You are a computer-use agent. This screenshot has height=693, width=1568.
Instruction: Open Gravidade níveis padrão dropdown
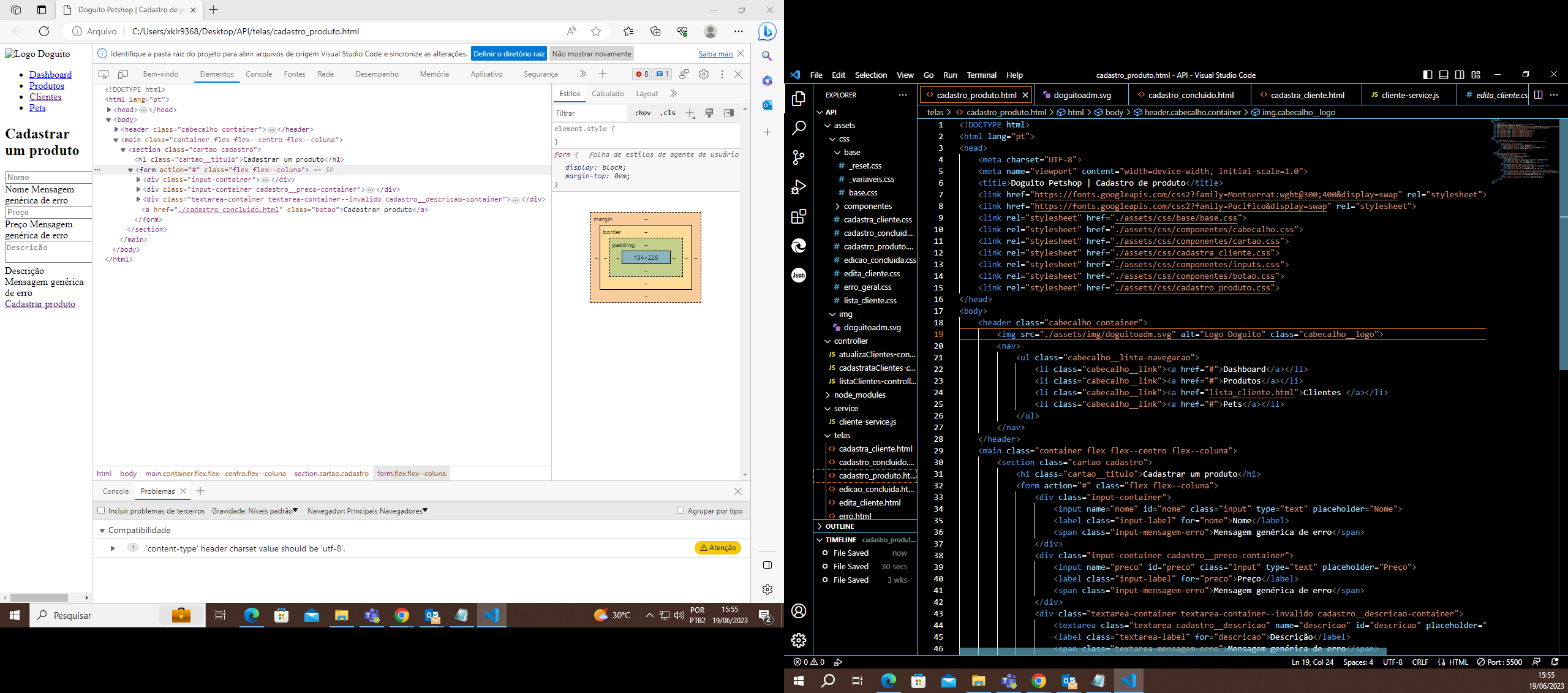point(255,511)
